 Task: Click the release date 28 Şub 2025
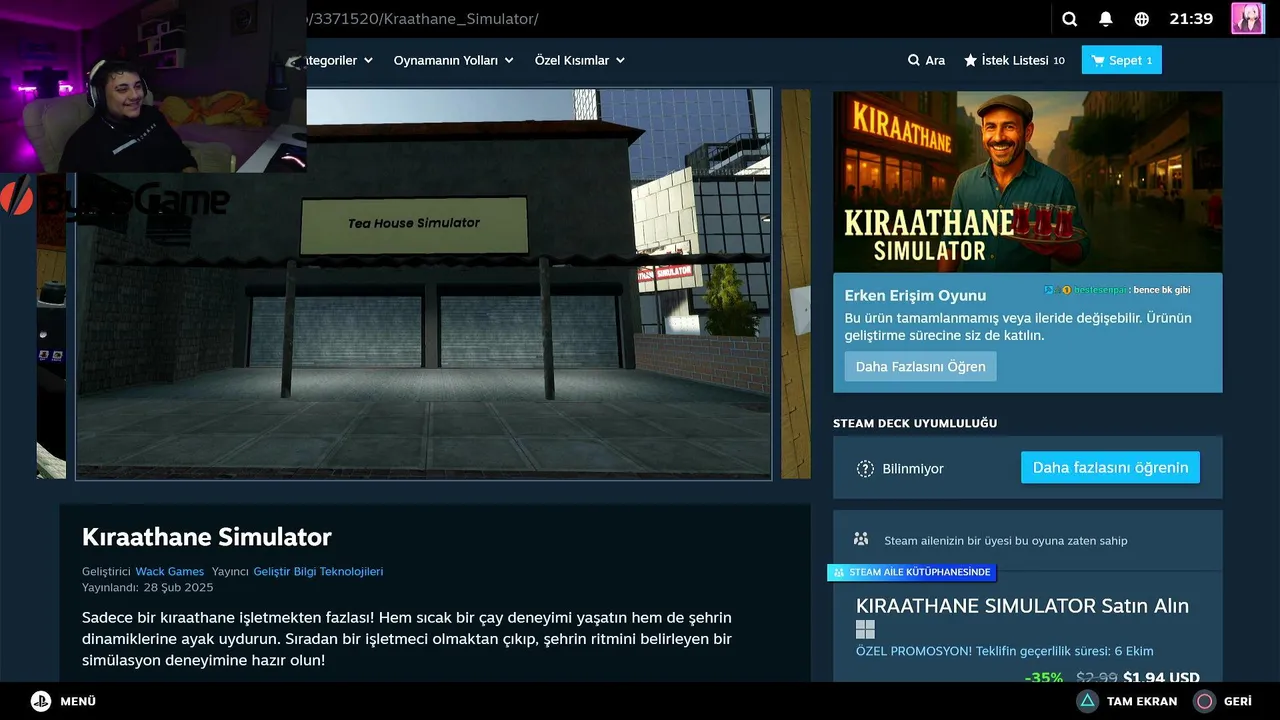178,587
